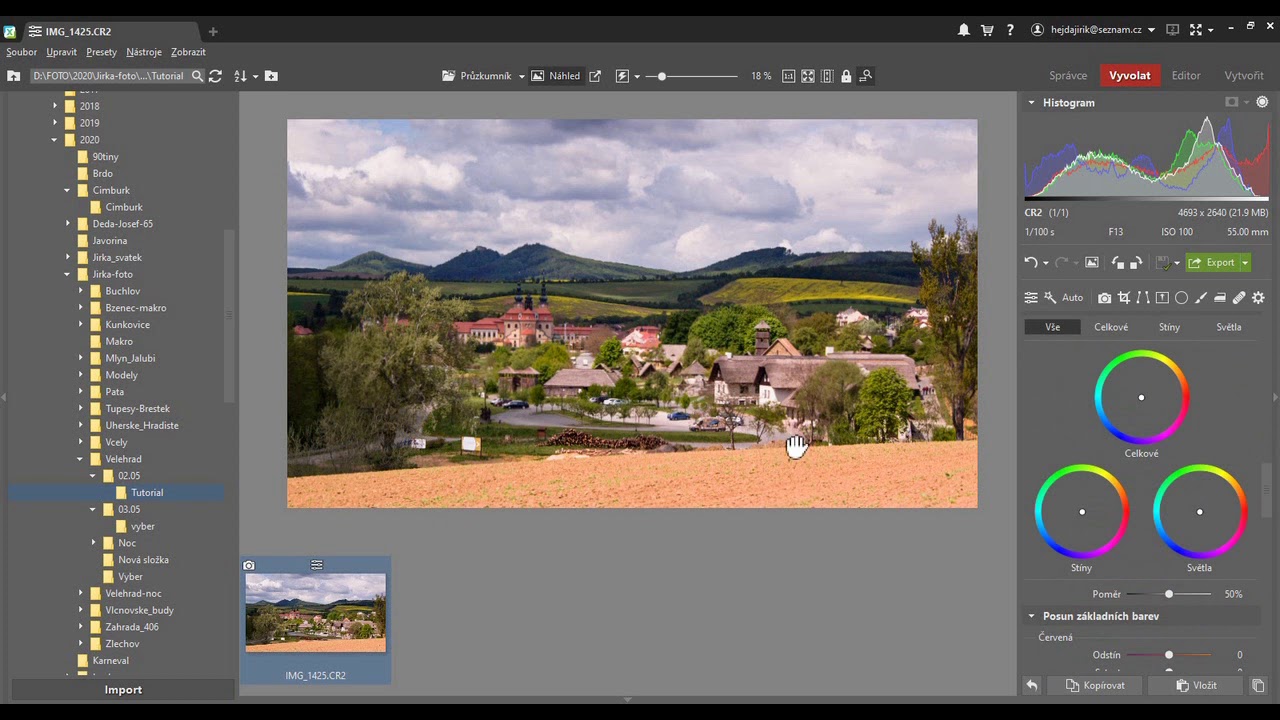This screenshot has height=720, width=1280.
Task: Rotate image right
Action: tap(1136, 263)
